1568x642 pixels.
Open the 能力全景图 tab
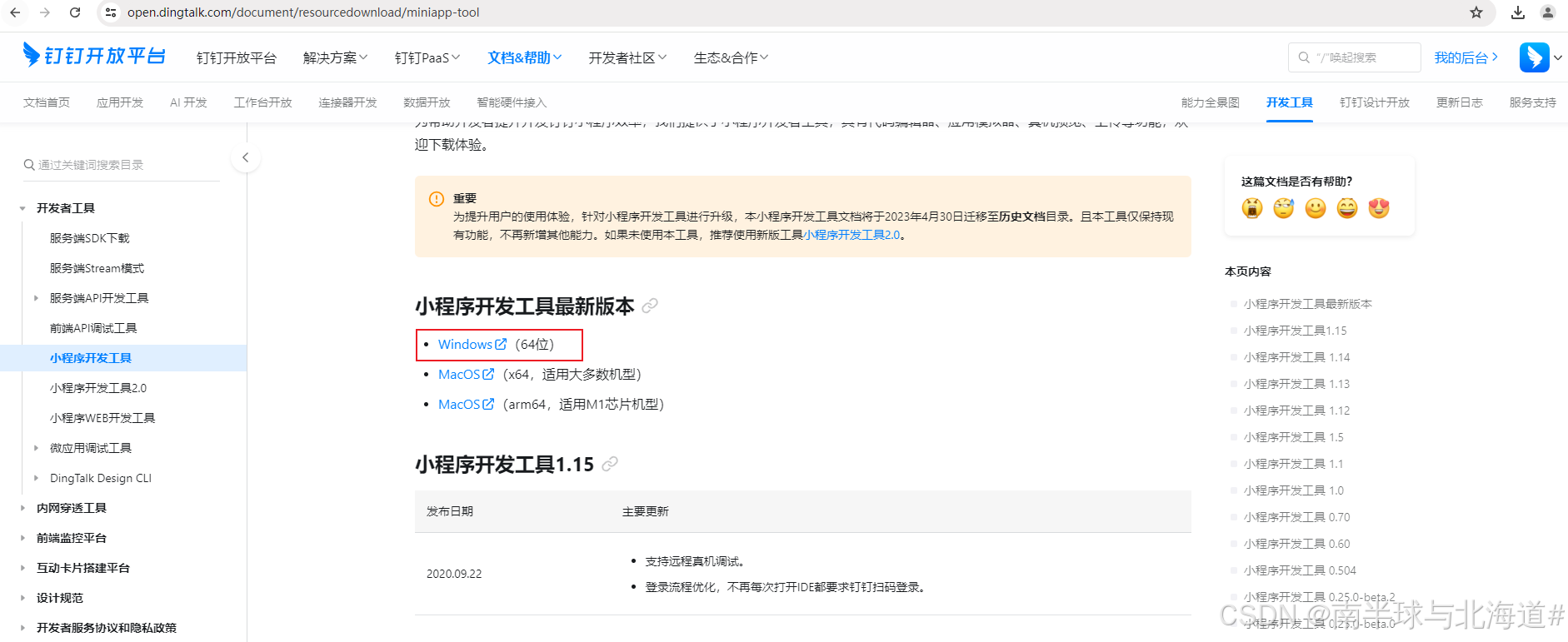1211,102
